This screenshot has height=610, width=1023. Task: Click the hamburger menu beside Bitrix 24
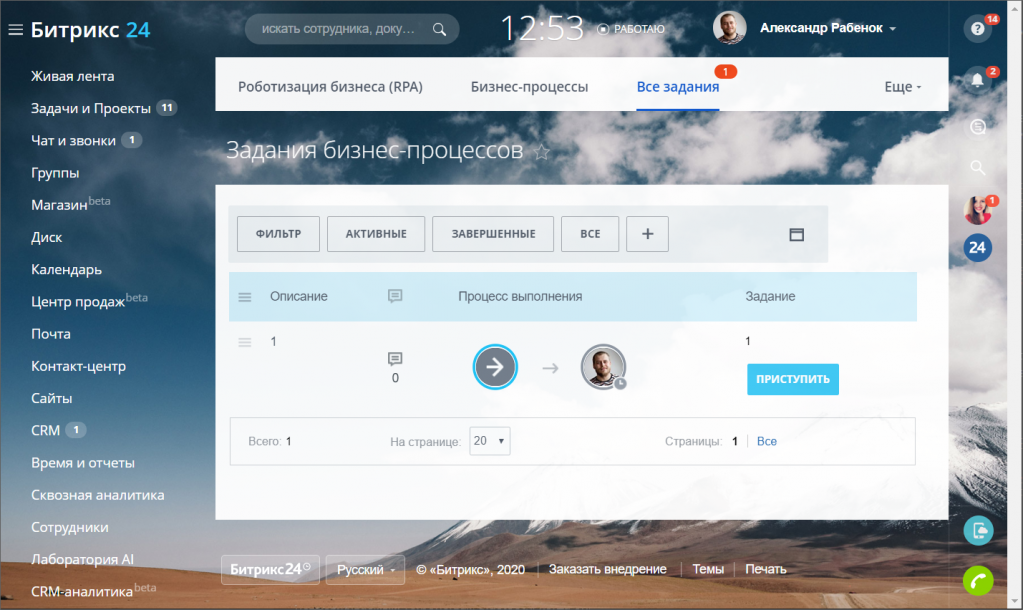coord(15,30)
